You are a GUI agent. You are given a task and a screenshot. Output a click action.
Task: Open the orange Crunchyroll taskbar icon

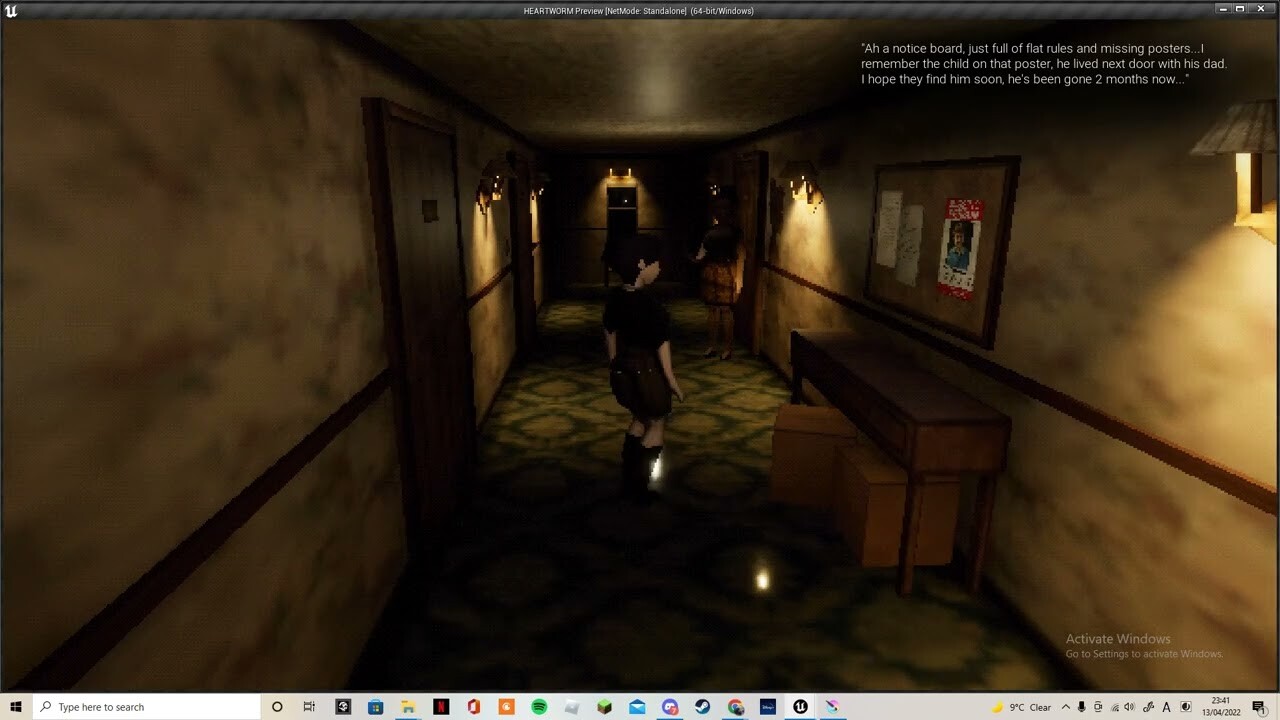(x=506, y=707)
